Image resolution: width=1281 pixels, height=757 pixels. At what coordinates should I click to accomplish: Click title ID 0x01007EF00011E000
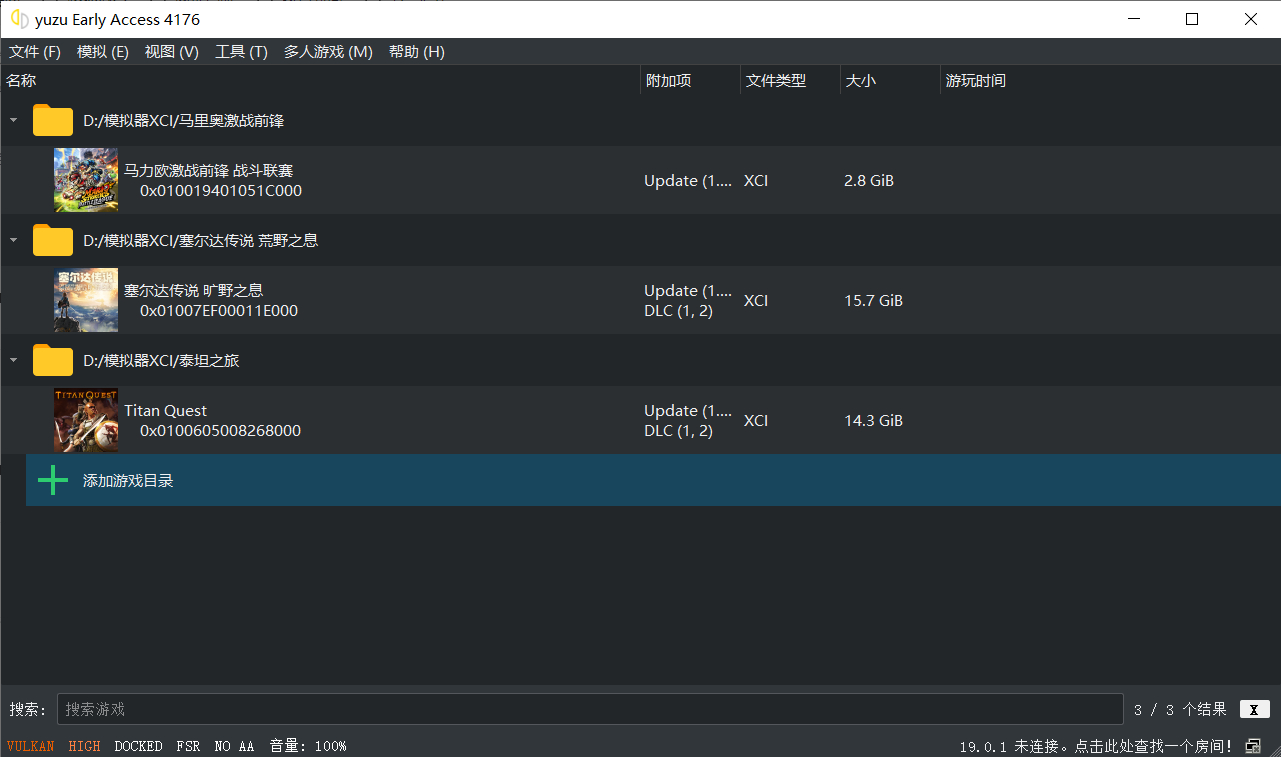click(x=219, y=311)
